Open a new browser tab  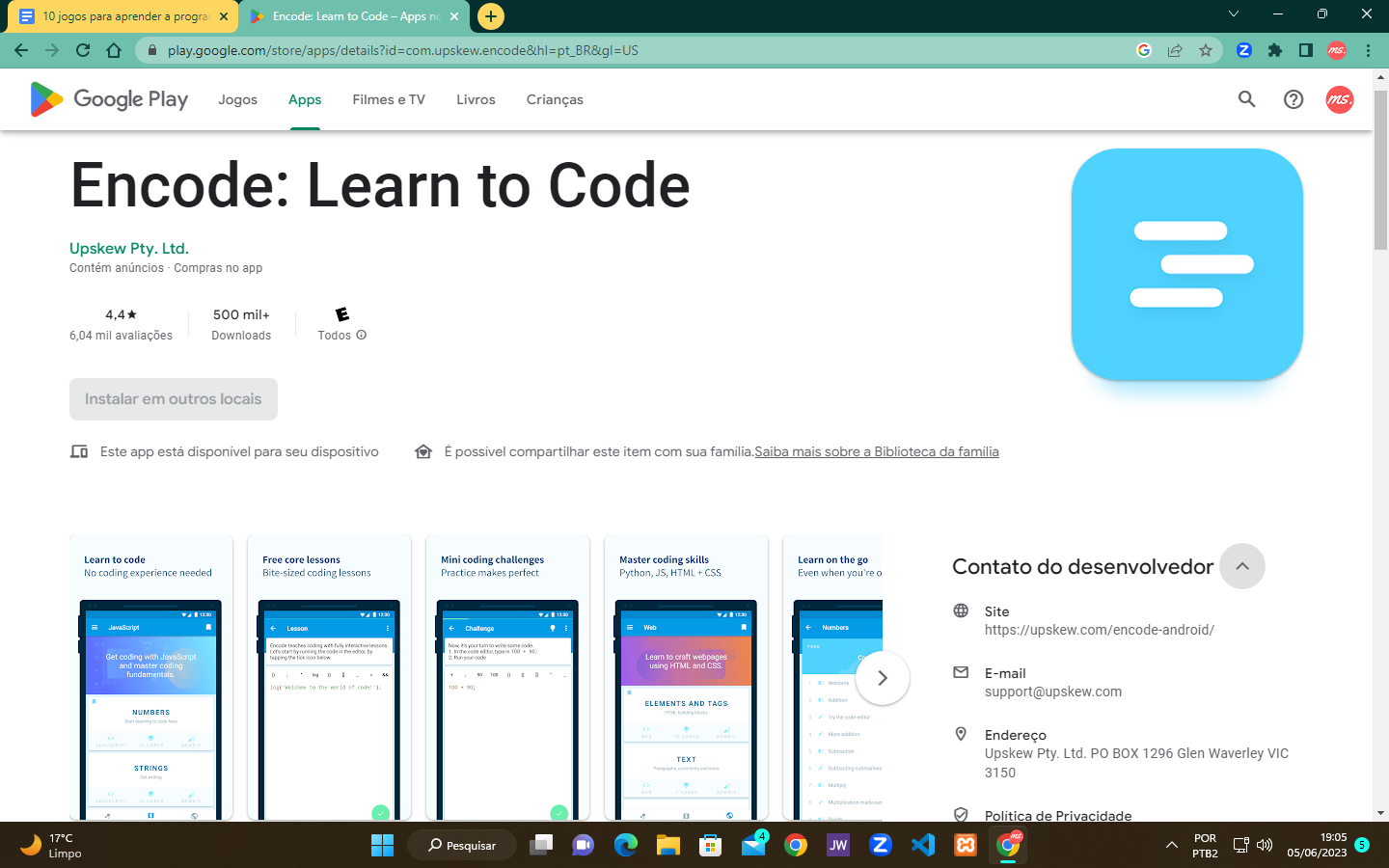[491, 16]
